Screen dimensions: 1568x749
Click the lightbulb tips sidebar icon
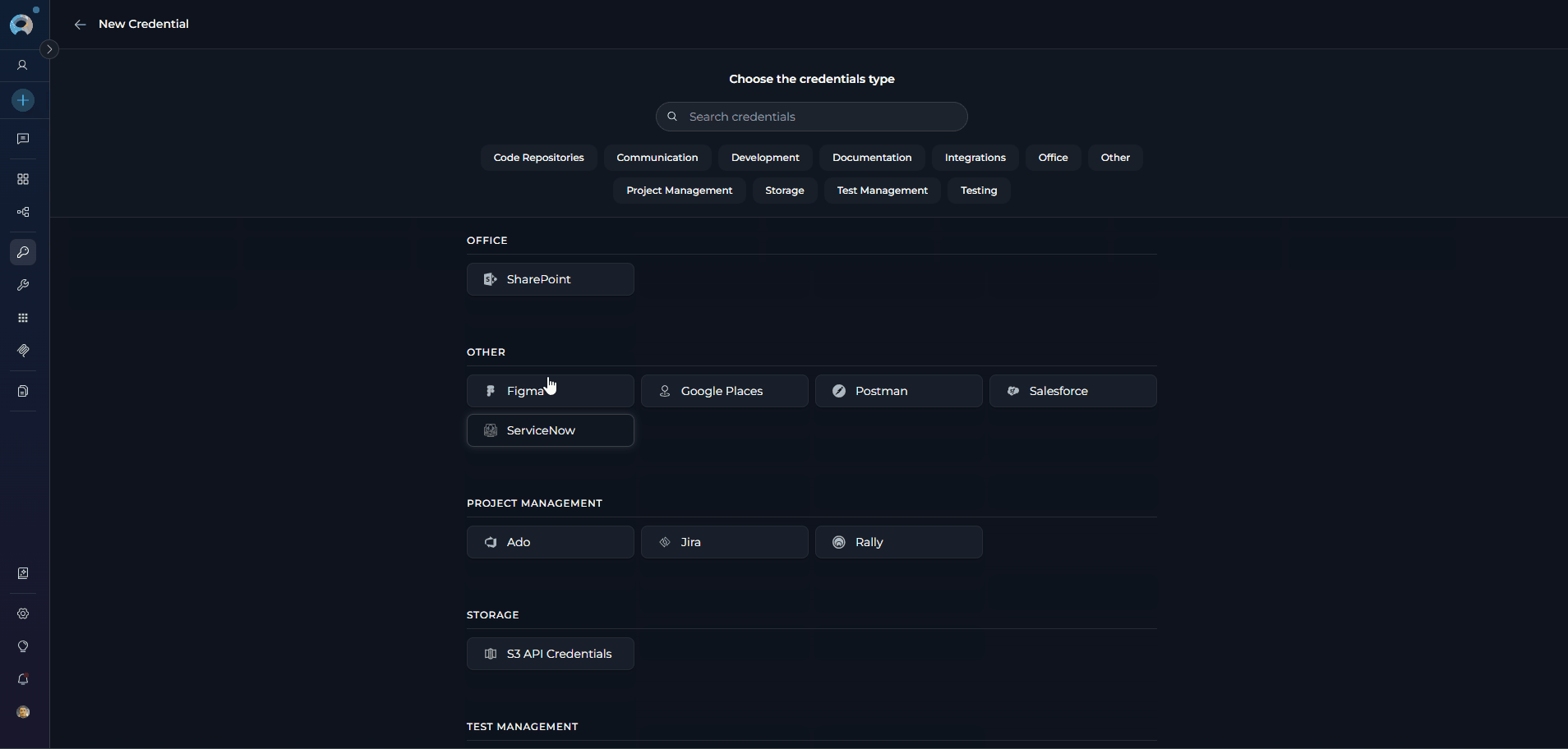pos(23,646)
